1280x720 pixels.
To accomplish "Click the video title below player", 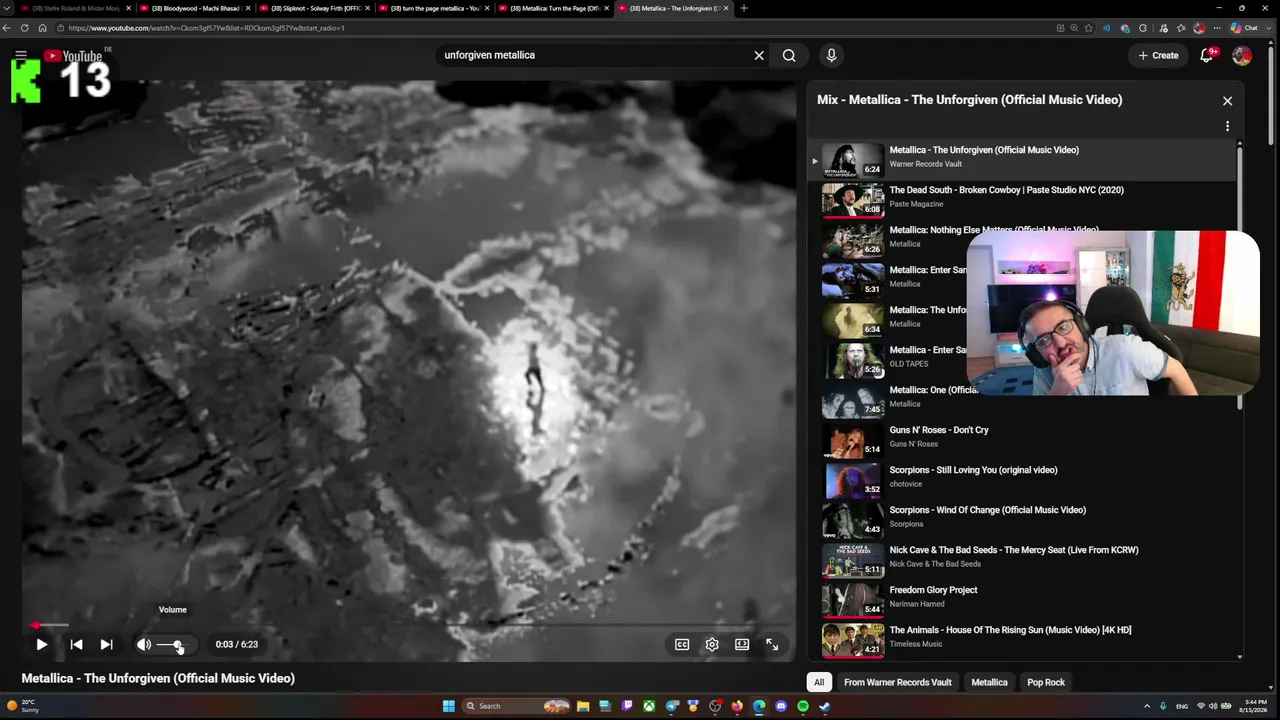I will coord(158,678).
